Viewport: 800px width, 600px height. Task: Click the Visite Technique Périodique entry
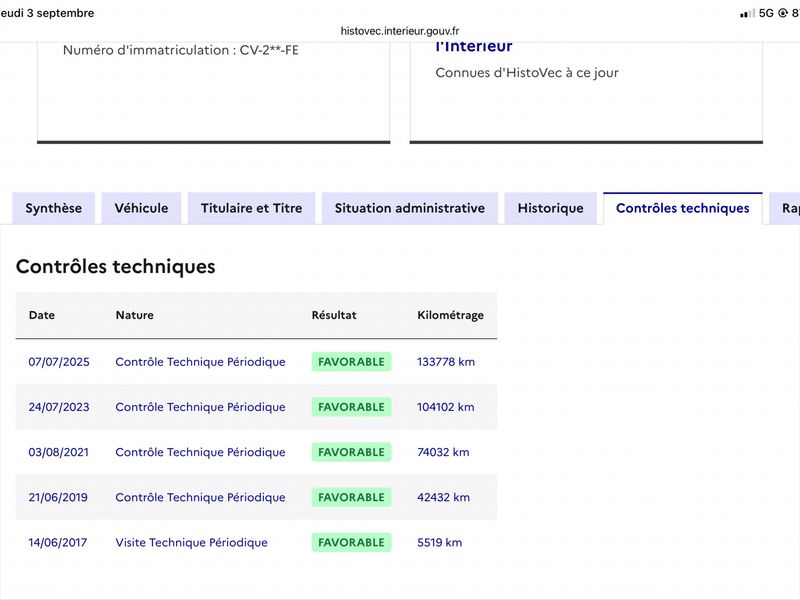[x=191, y=542]
